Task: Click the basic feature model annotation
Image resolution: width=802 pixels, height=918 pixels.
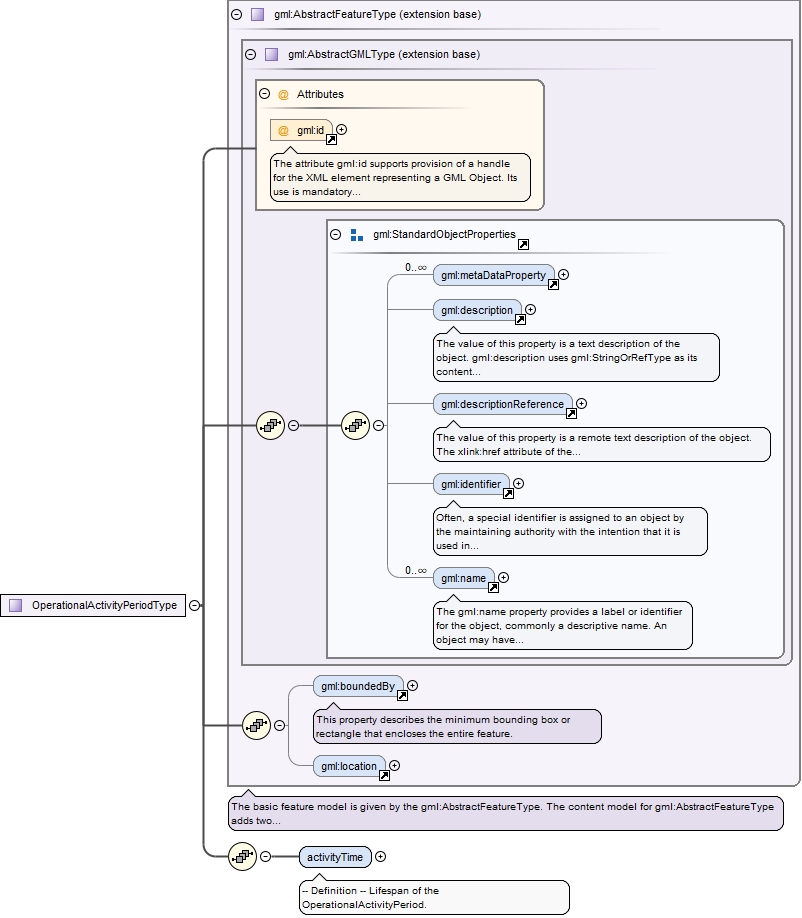Action: pos(506,813)
